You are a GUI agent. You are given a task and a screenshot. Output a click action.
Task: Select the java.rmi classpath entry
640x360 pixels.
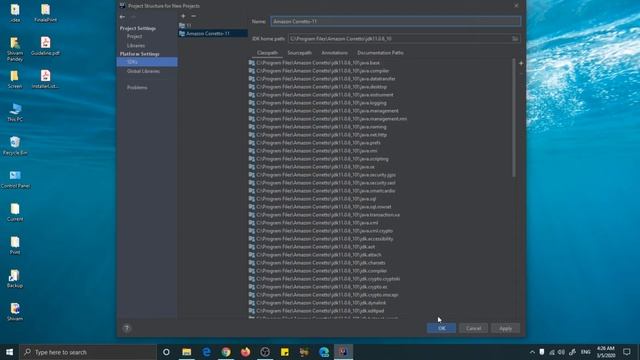coord(313,151)
